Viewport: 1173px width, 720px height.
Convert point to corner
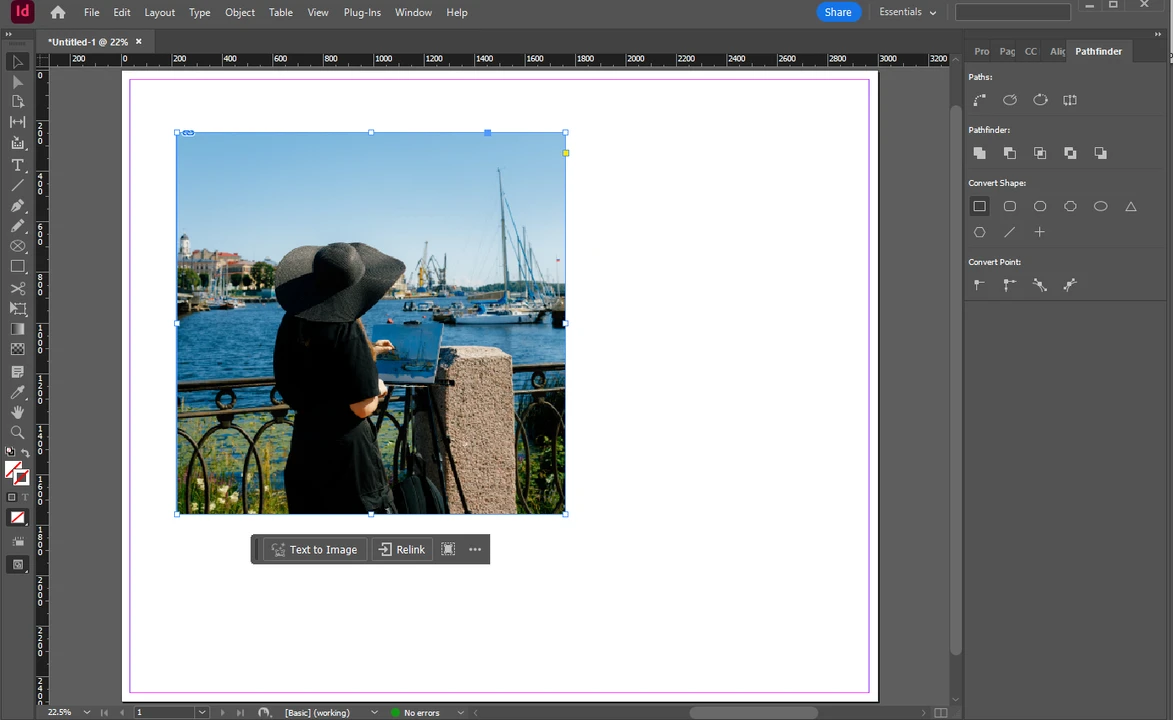(1010, 285)
